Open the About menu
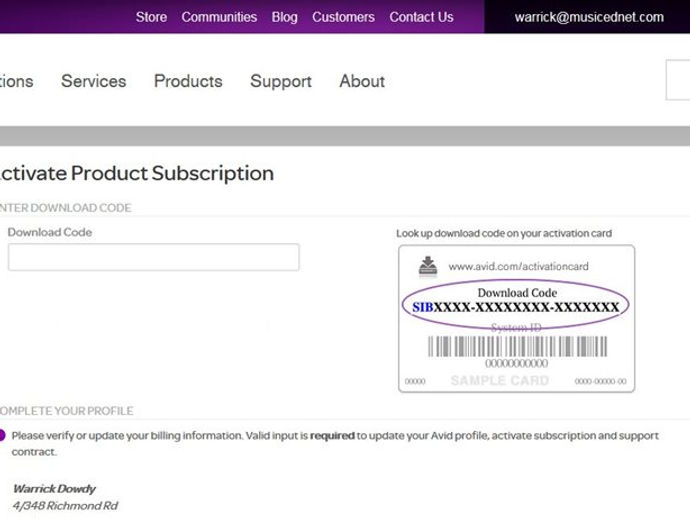The width and height of the screenshot is (690, 518). coord(362,81)
